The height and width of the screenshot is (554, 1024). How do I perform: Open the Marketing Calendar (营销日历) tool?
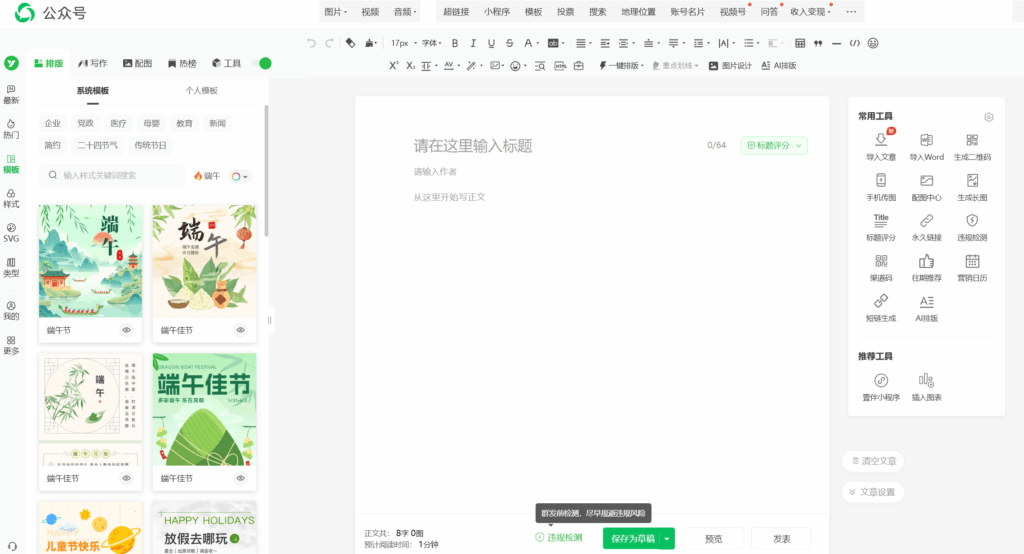click(x=972, y=268)
